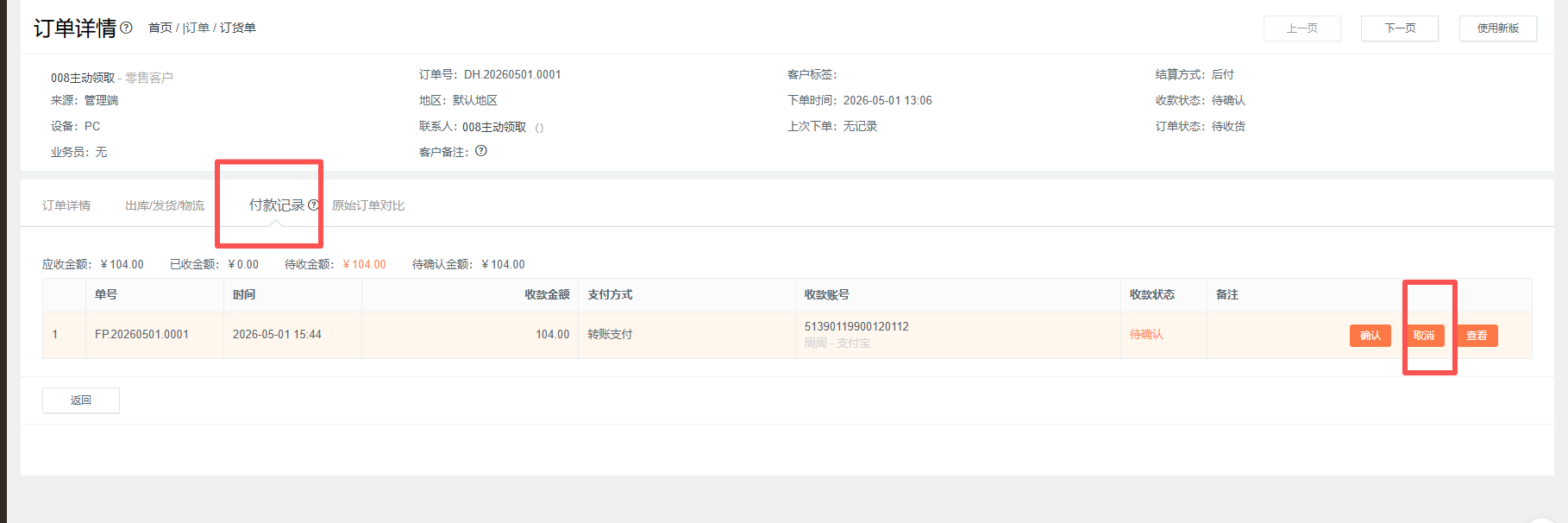Switch to 出库/发货/物流 tab
The image size is (1568, 523).
pyautogui.click(x=165, y=205)
